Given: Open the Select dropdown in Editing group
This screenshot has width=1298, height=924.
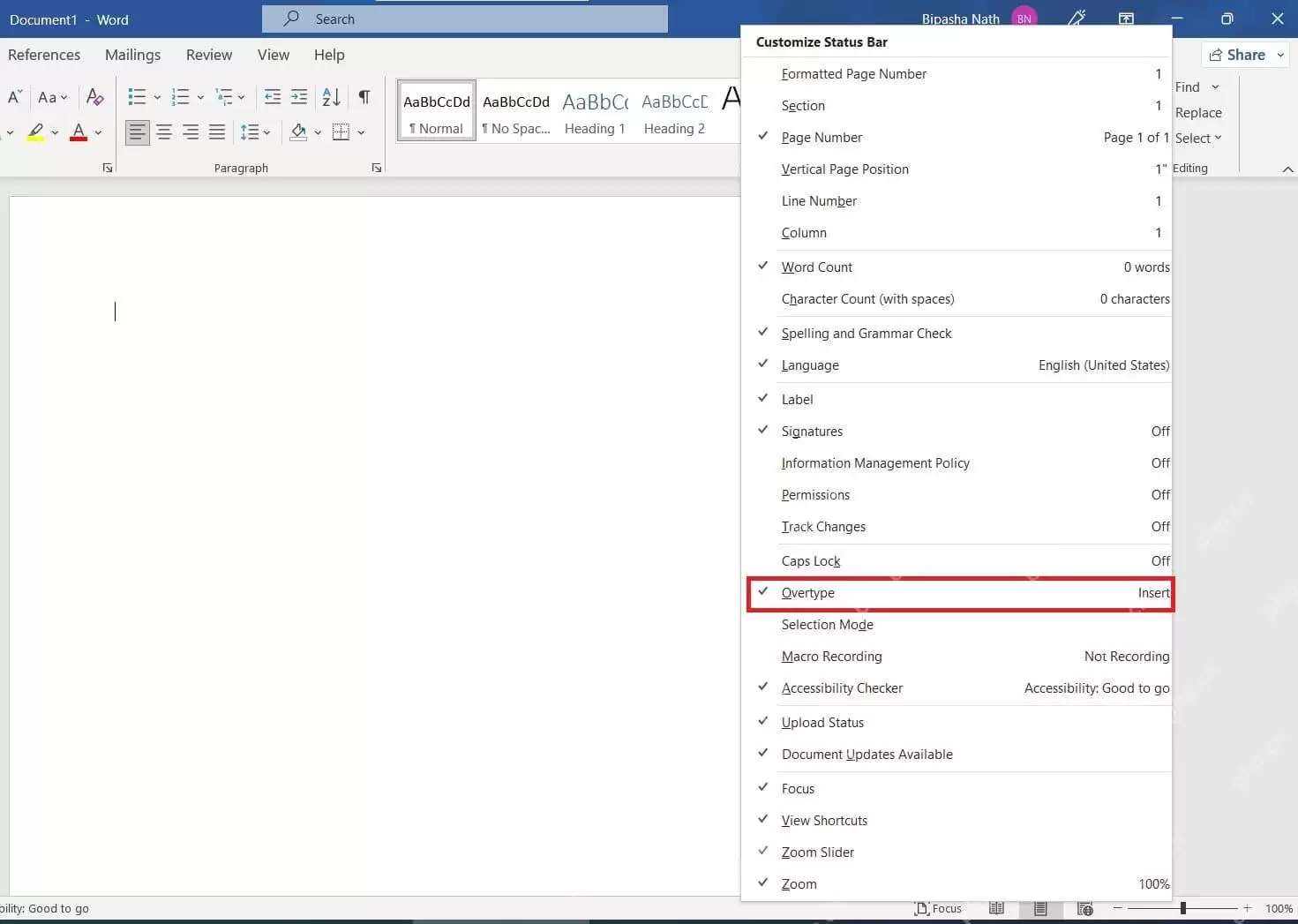Looking at the screenshot, I should pos(1198,138).
